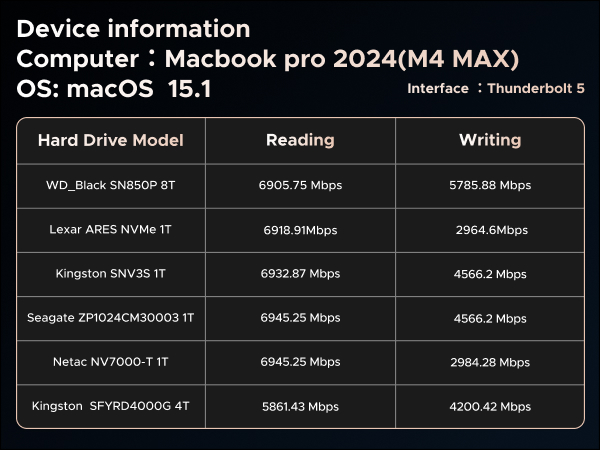This screenshot has width=600, height=450.
Task: Select the Seagate ZP1024CM30003 1T cell
Action: pyautogui.click(x=111, y=318)
